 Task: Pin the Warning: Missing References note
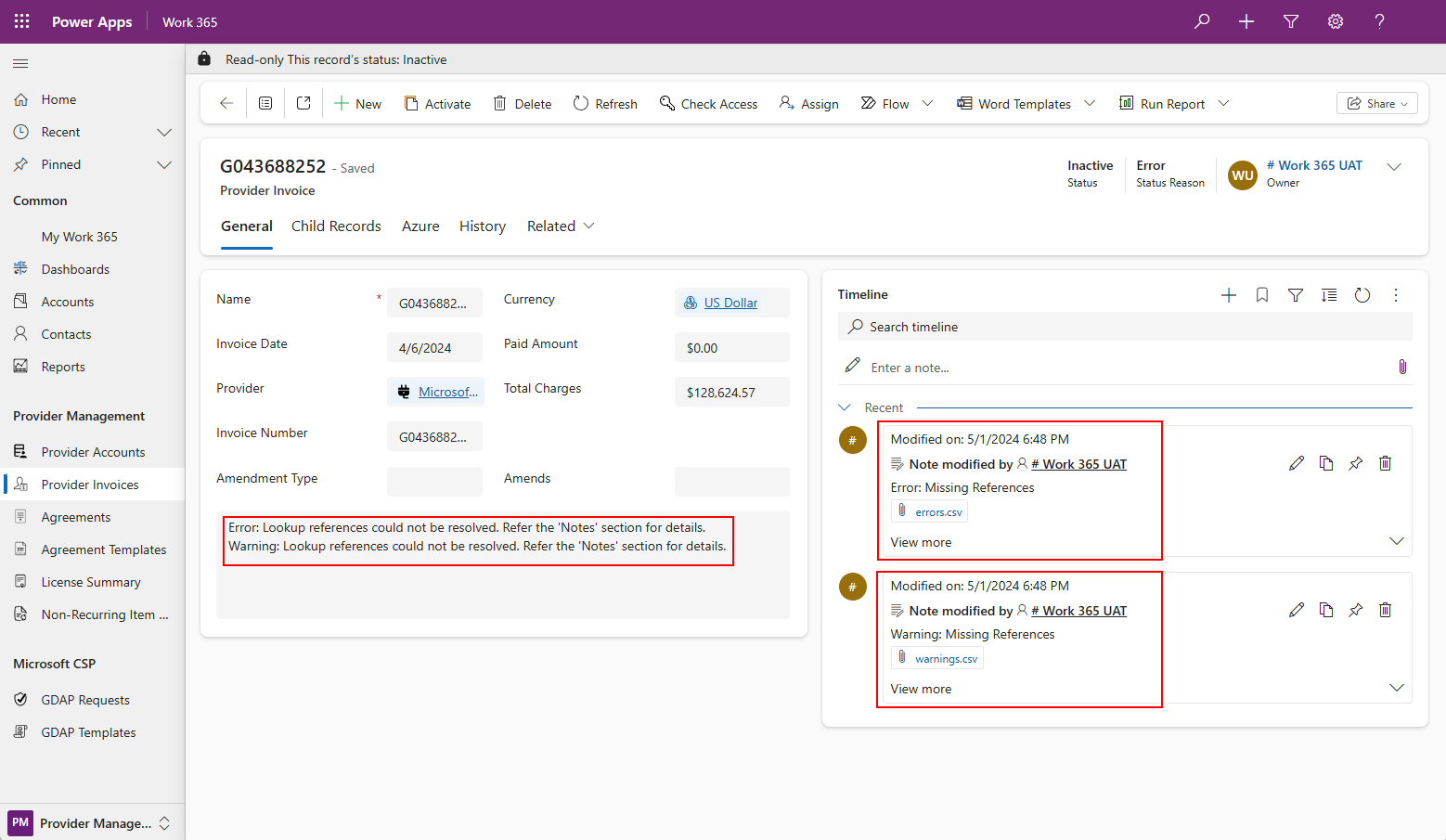[1356, 610]
